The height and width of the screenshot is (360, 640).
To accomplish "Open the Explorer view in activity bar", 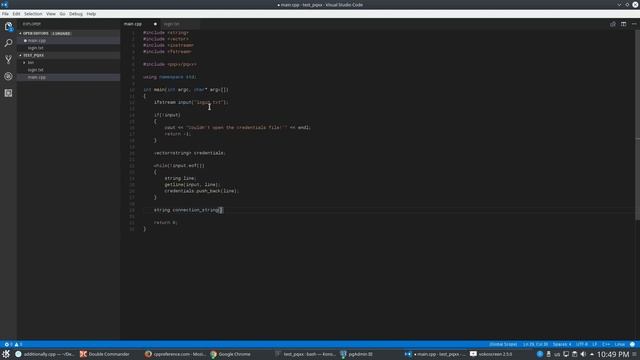I will pyautogui.click(x=8, y=27).
